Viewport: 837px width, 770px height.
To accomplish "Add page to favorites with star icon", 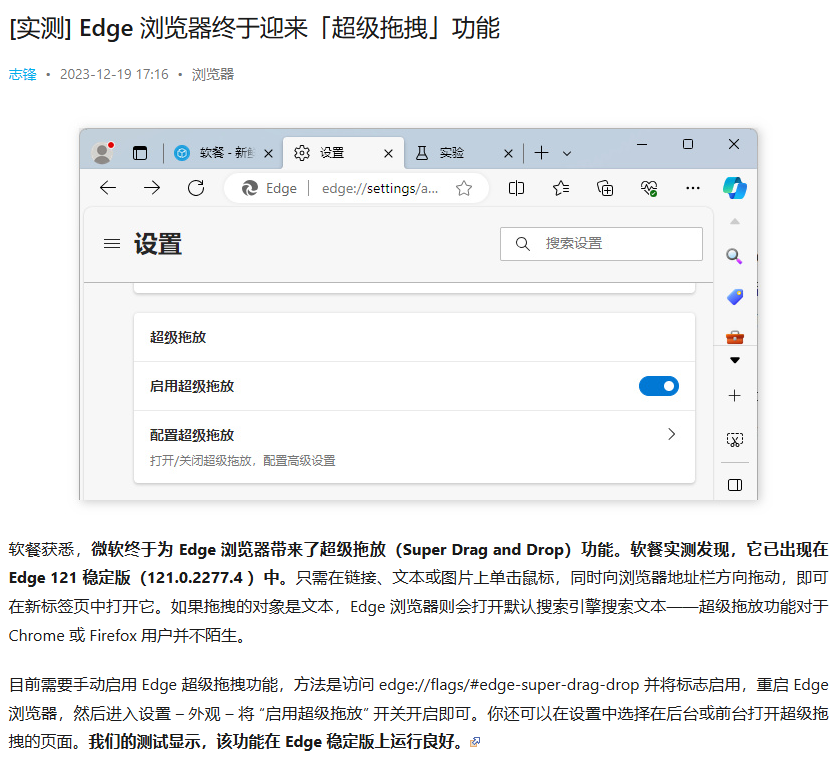I will coord(464,188).
